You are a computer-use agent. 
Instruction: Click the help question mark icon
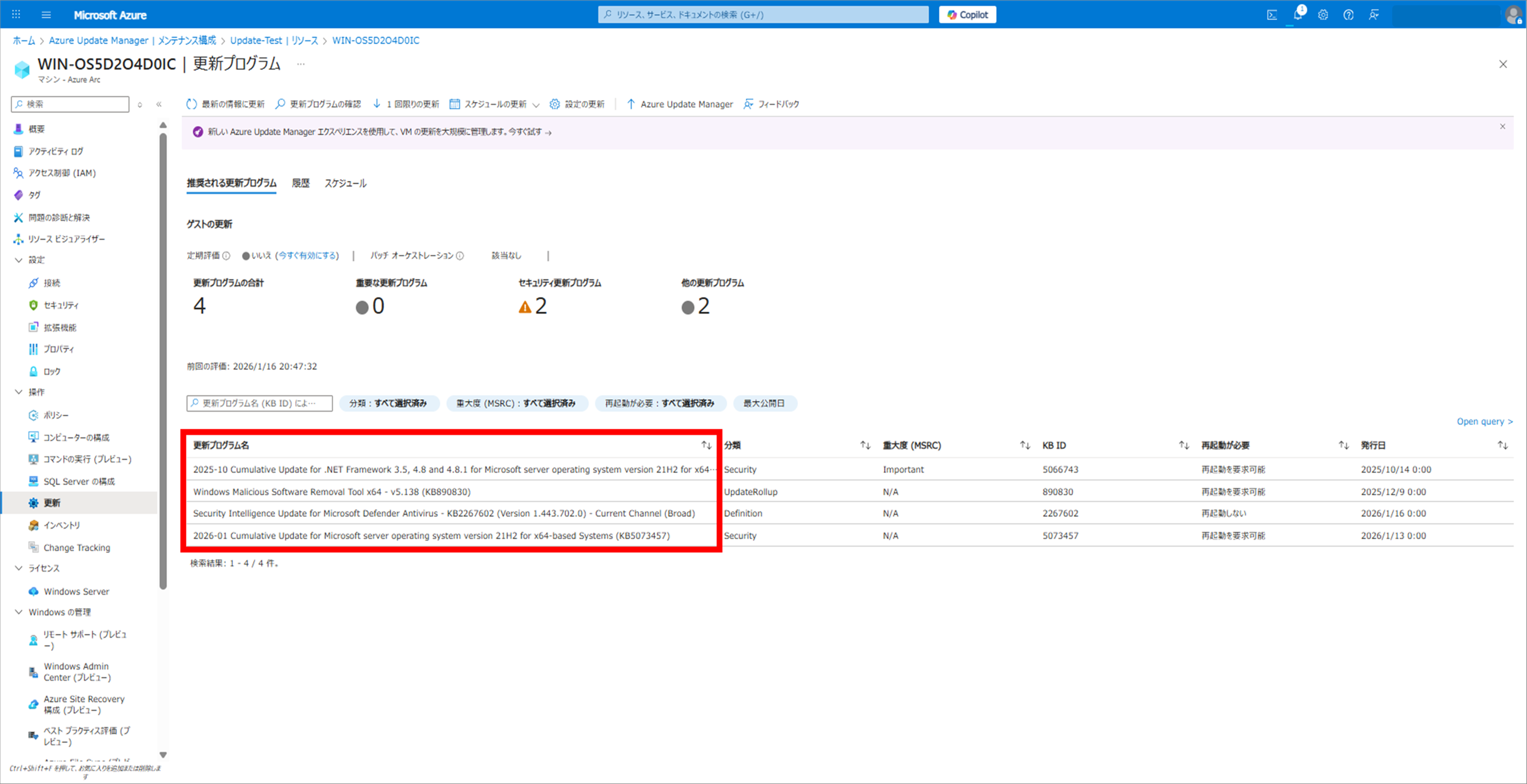coord(1348,15)
